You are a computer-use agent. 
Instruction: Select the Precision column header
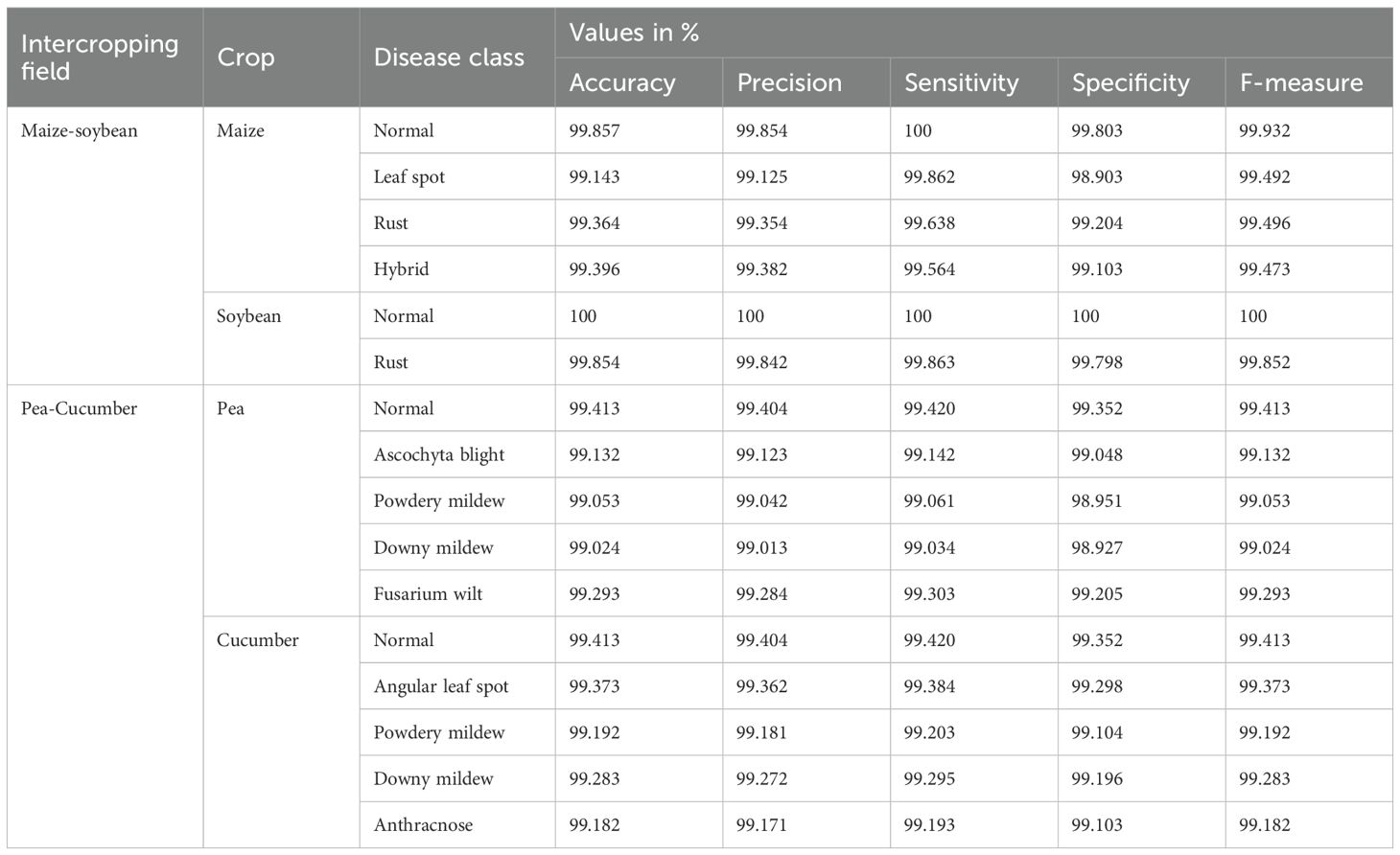click(x=789, y=83)
